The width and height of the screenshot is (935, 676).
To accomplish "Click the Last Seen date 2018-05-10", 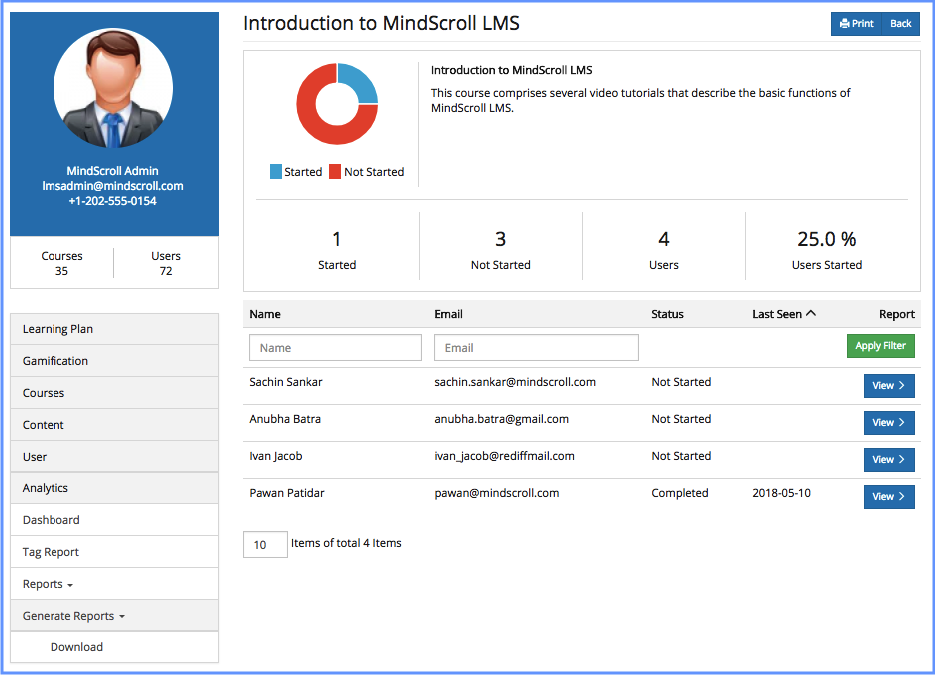I will pos(781,493).
